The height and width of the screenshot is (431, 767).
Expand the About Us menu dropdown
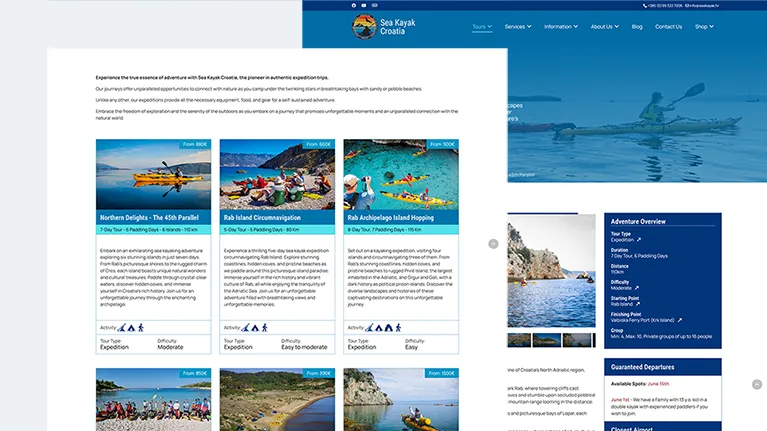(605, 26)
